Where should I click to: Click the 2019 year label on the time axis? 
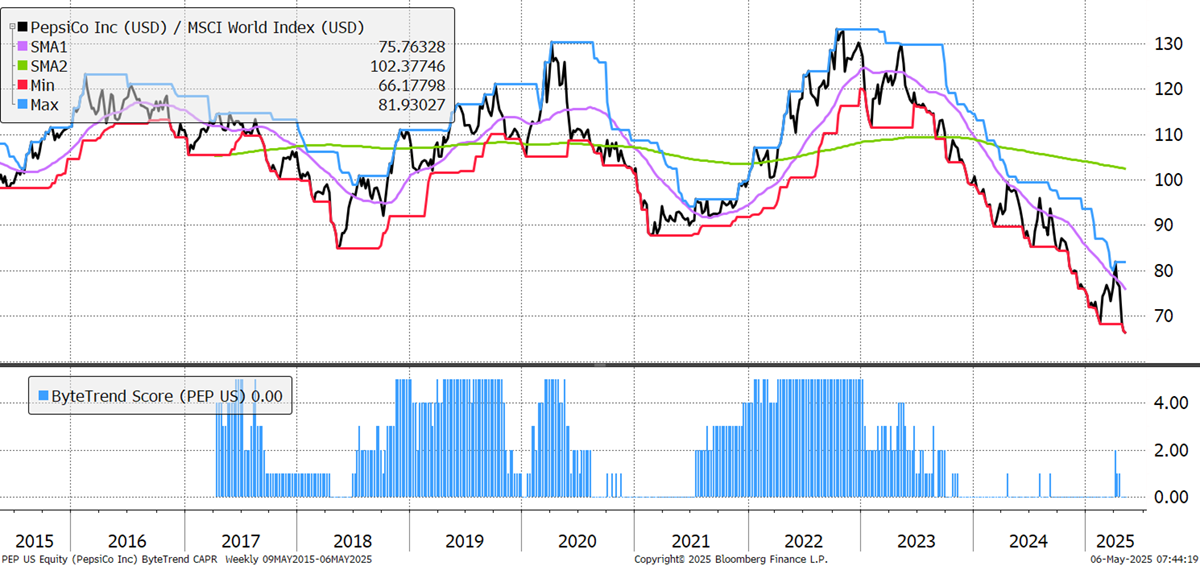point(464,540)
